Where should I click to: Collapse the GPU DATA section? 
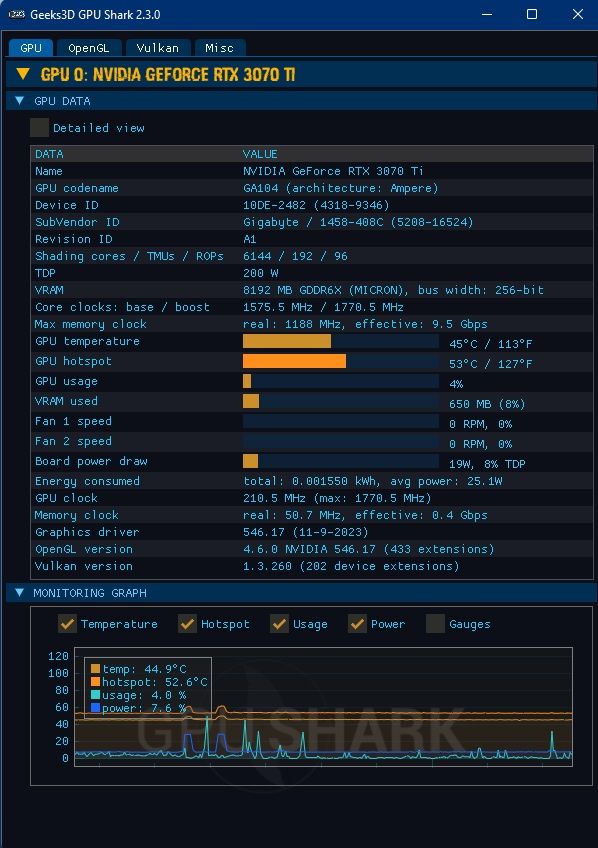point(20,101)
